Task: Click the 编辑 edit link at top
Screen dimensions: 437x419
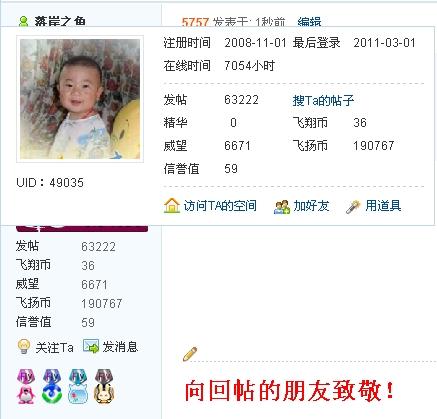Action: (x=309, y=22)
